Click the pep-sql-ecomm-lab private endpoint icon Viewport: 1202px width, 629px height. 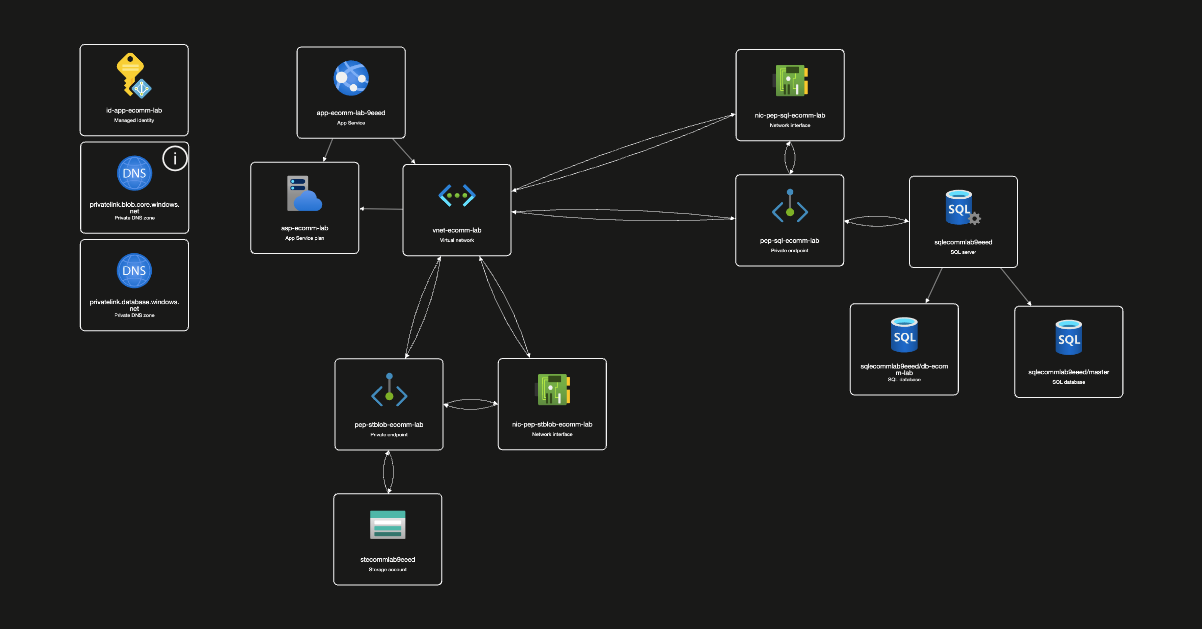(x=789, y=208)
